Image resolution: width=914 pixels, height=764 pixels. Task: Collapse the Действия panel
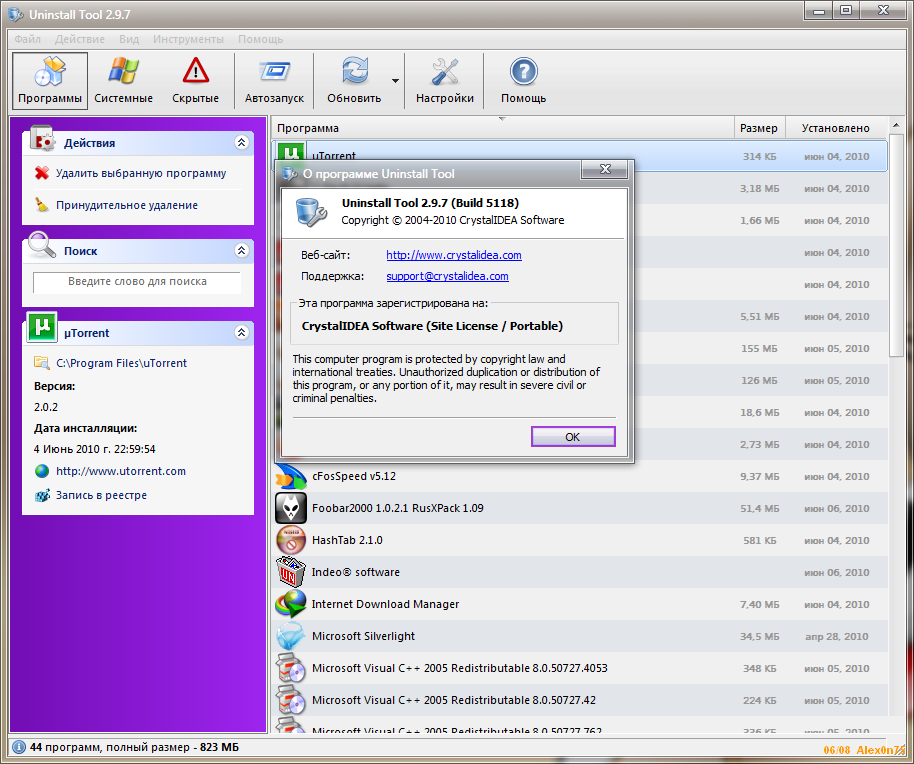pos(241,142)
